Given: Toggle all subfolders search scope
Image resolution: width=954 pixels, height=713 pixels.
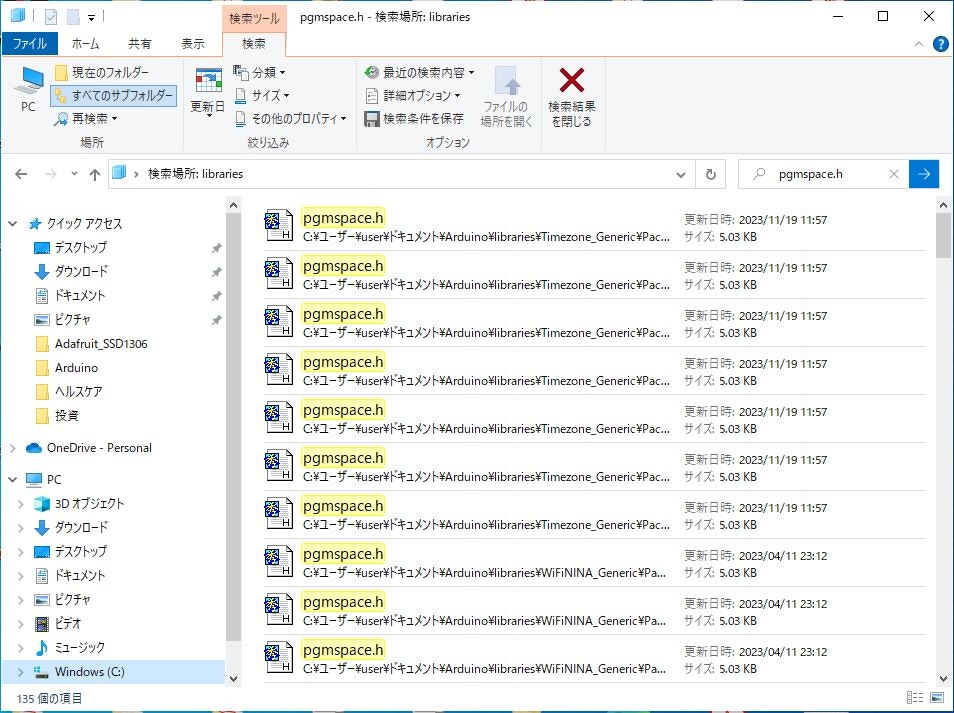Looking at the screenshot, I should point(114,96).
